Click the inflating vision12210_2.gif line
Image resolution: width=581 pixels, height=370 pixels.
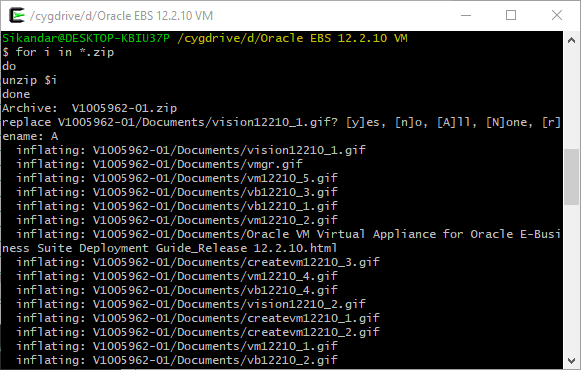click(191, 304)
